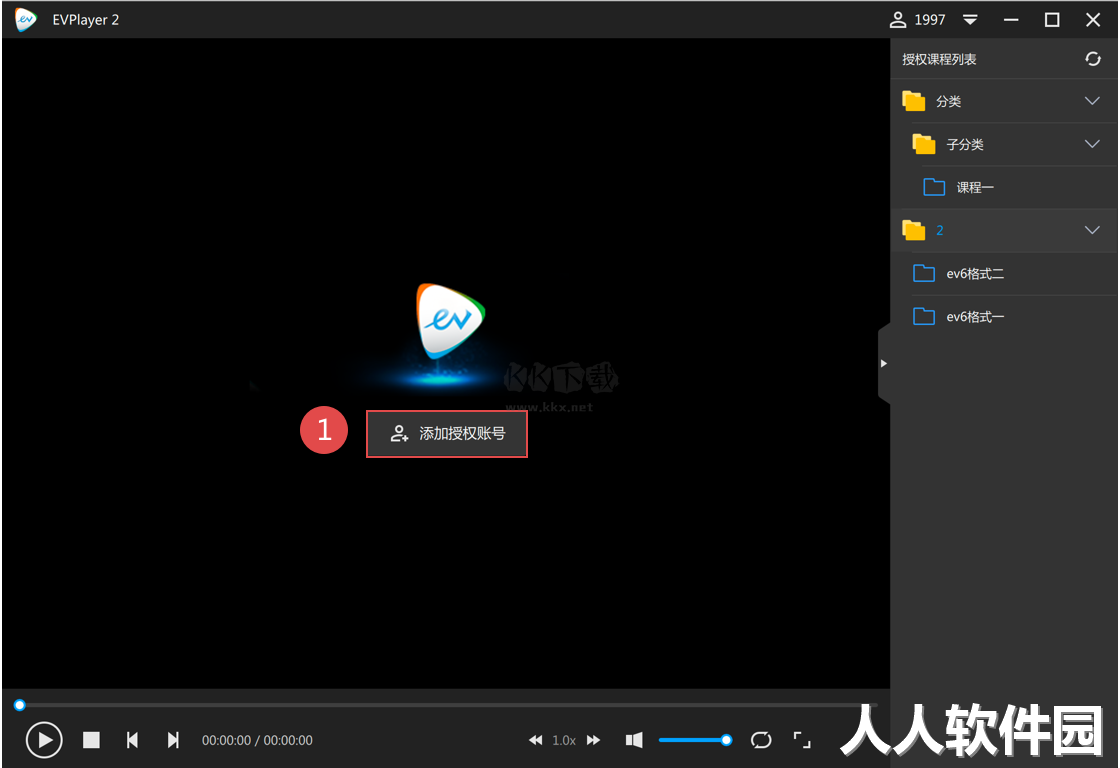Play the video
Screen dimensions: 1120x768
[44, 740]
